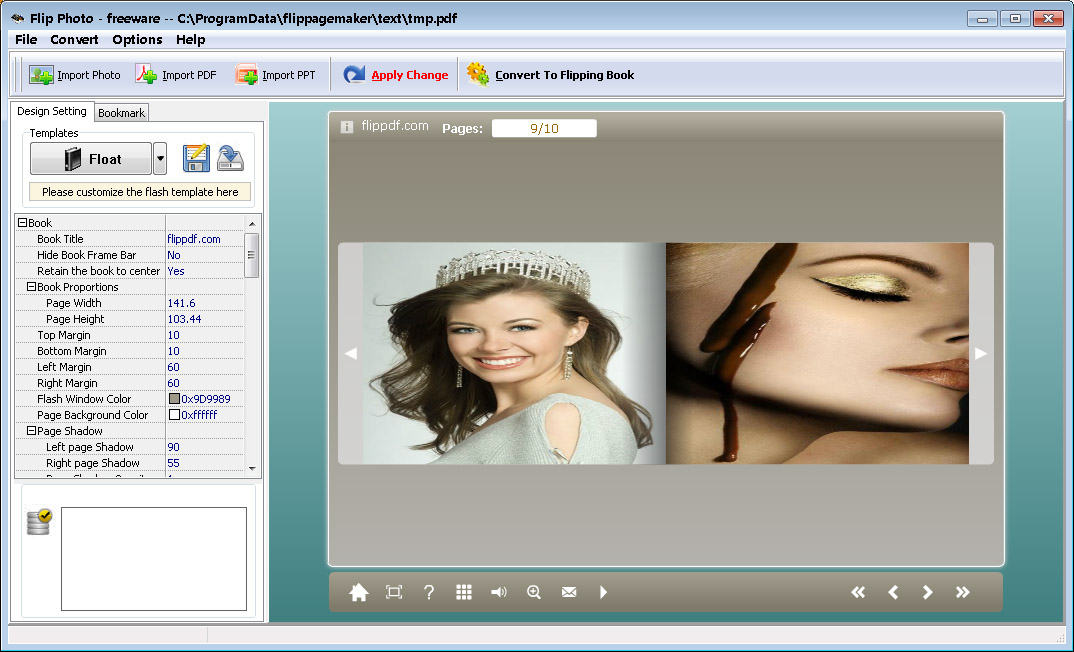Save the current template settings
1074x652 pixels.
click(196, 158)
